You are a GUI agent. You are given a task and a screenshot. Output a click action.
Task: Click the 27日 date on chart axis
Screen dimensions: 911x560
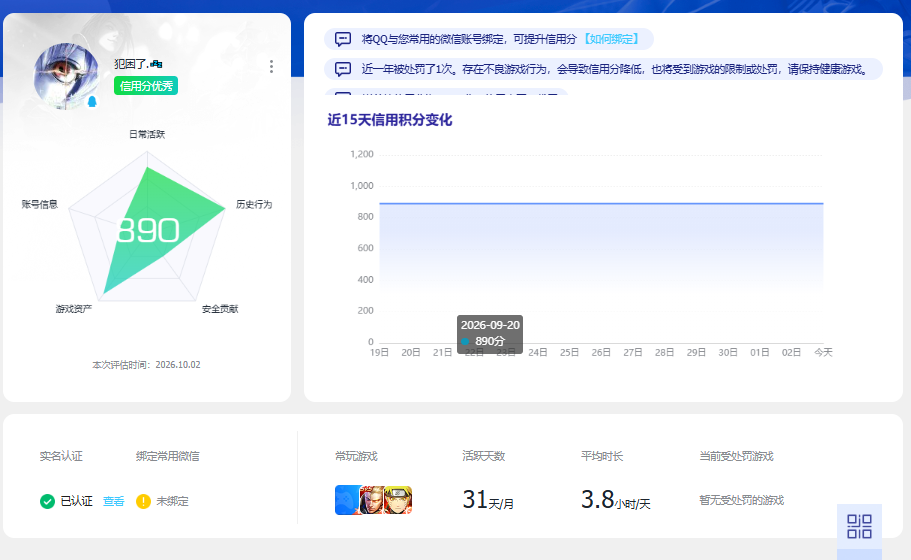click(x=633, y=352)
